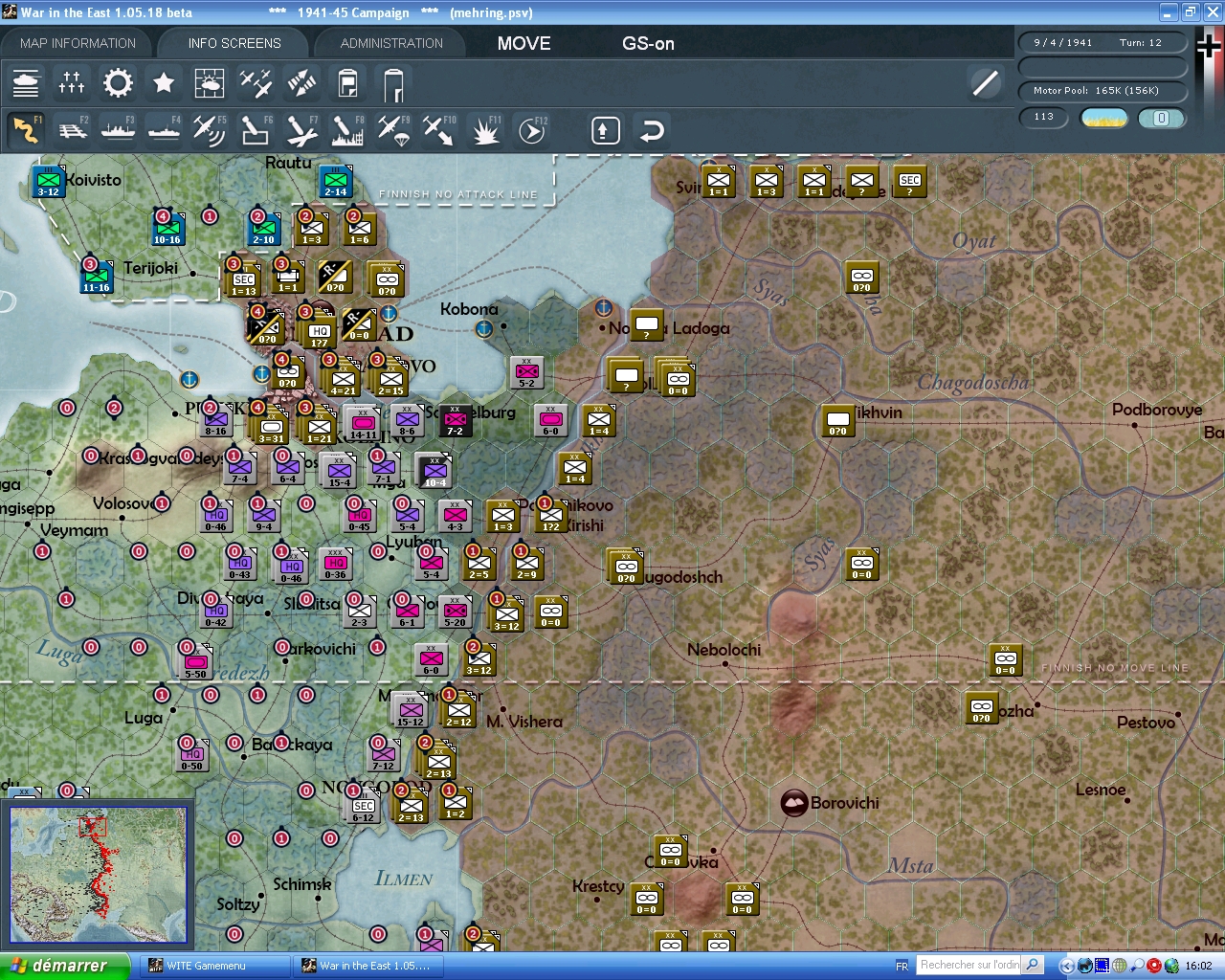Click the FR language indicator
Viewport: 1225px width, 980px height.
(x=902, y=966)
